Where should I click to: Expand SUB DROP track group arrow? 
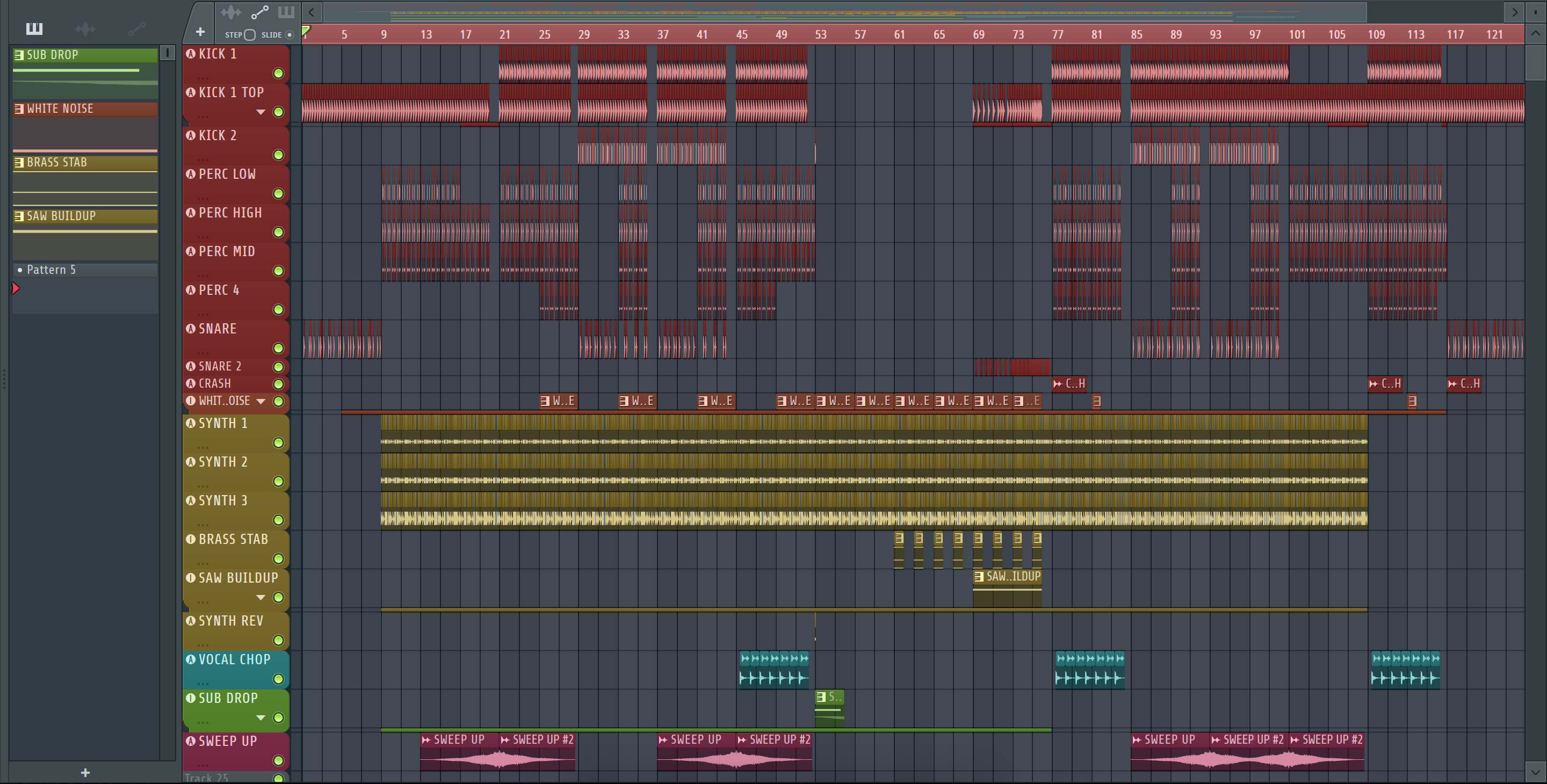[261, 717]
